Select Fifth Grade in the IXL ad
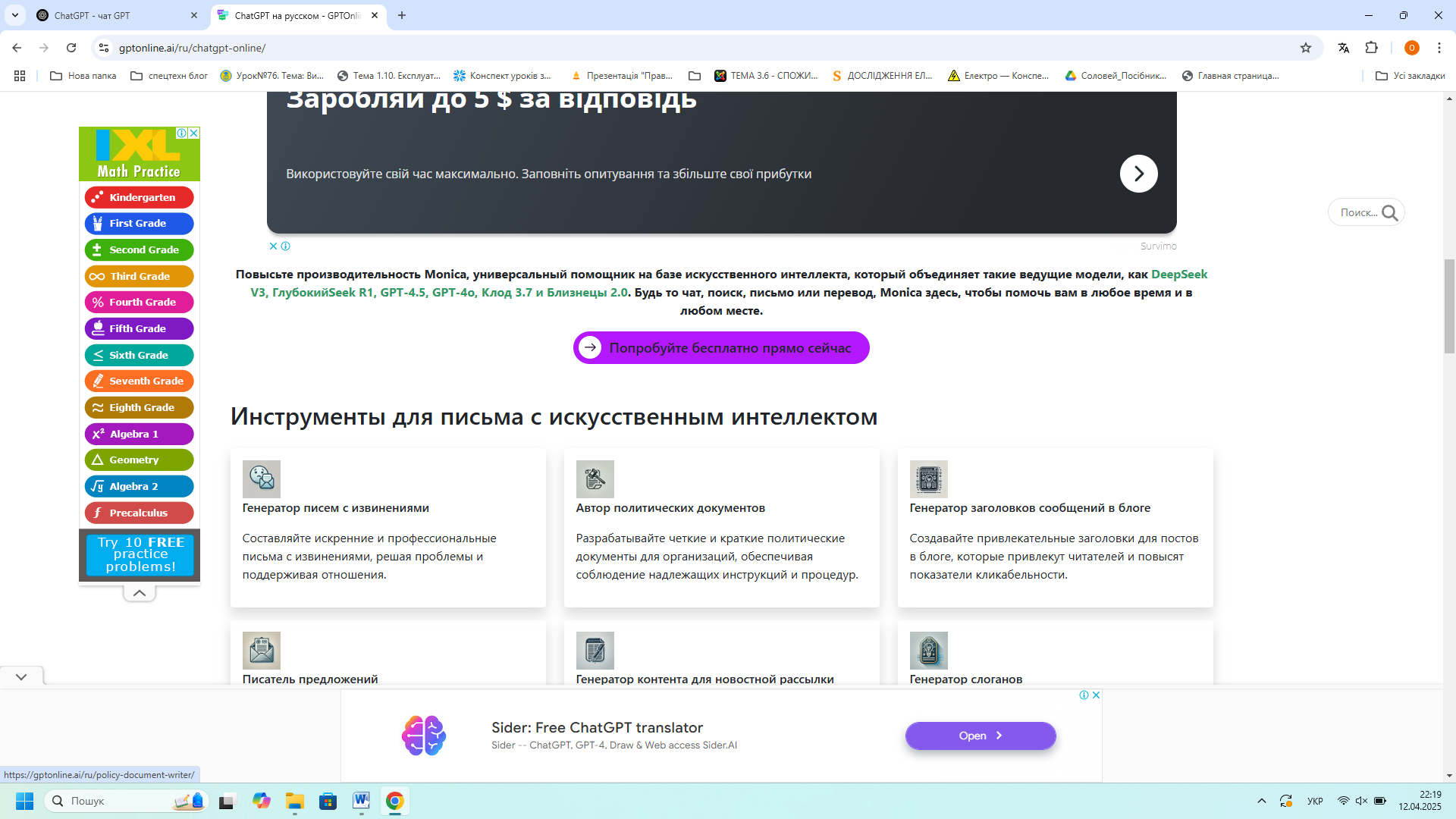 tap(140, 328)
